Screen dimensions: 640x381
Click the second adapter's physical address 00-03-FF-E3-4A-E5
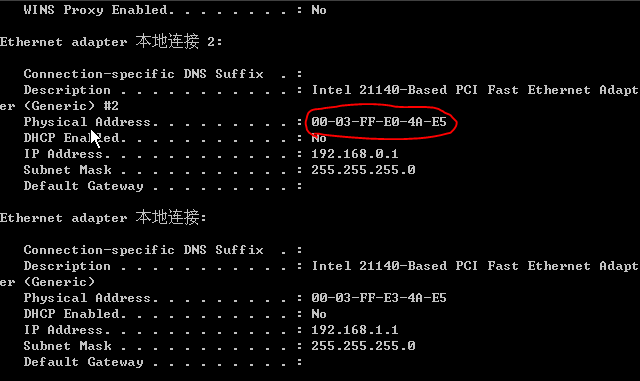[379, 298]
